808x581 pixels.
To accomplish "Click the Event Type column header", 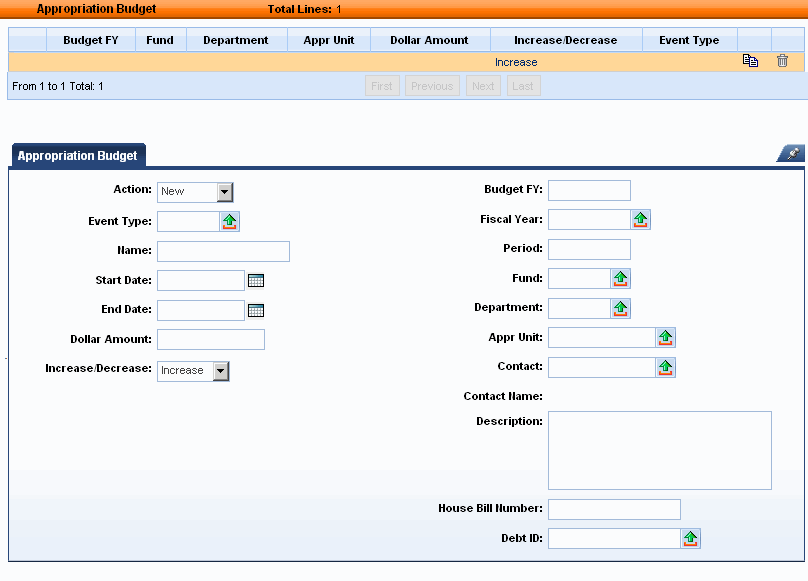I will [x=689, y=40].
